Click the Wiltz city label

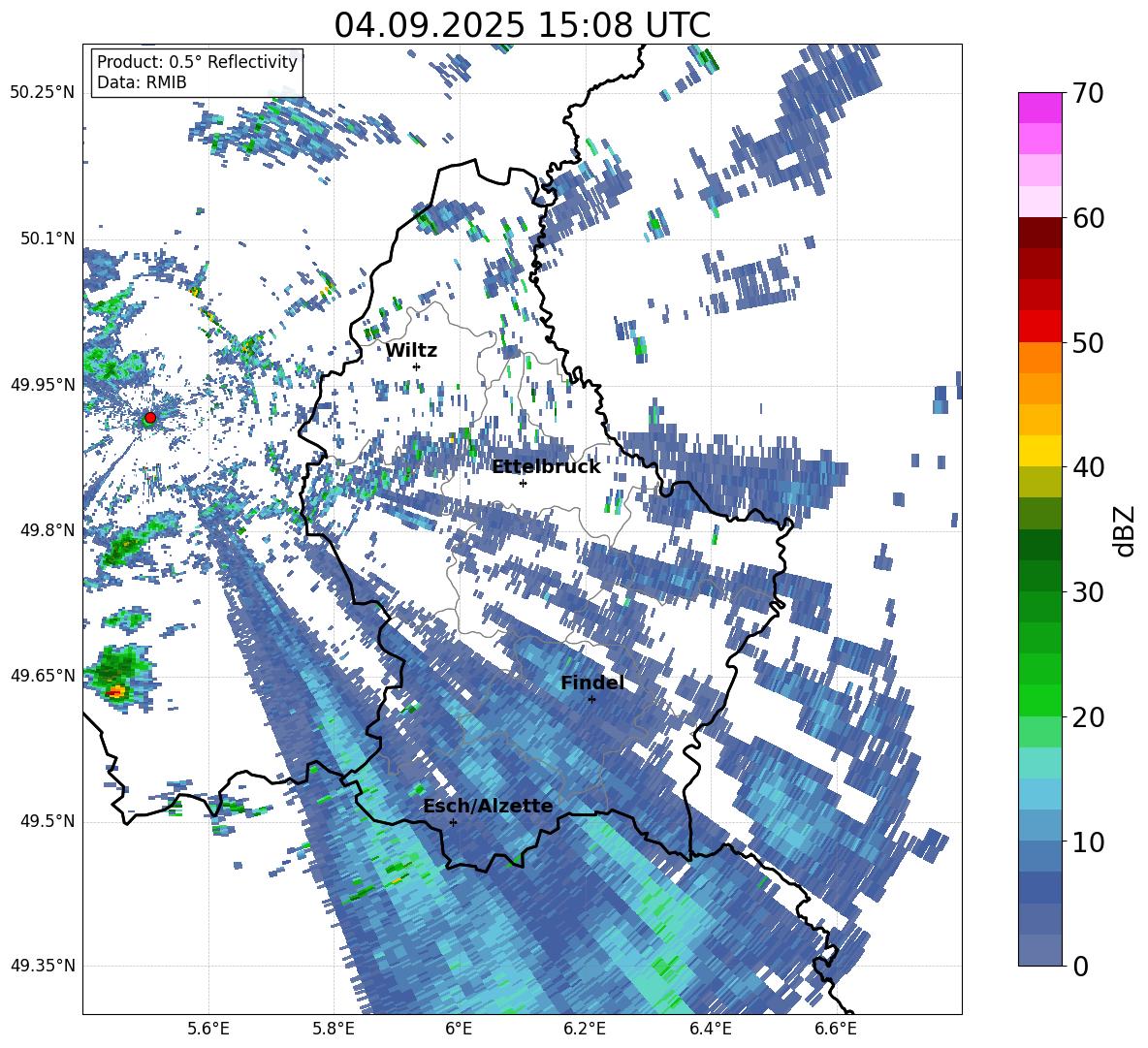point(411,351)
